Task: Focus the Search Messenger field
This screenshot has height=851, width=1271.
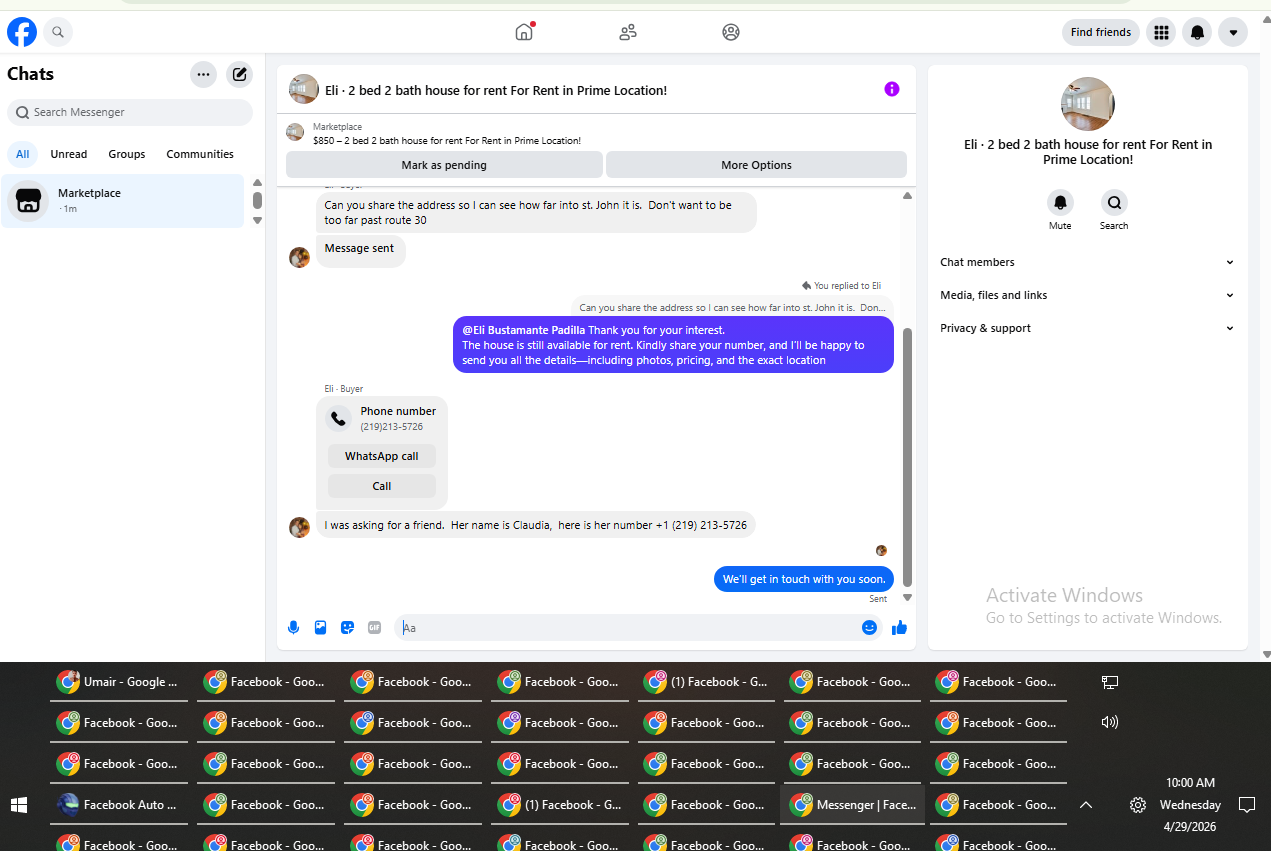Action: click(x=130, y=112)
